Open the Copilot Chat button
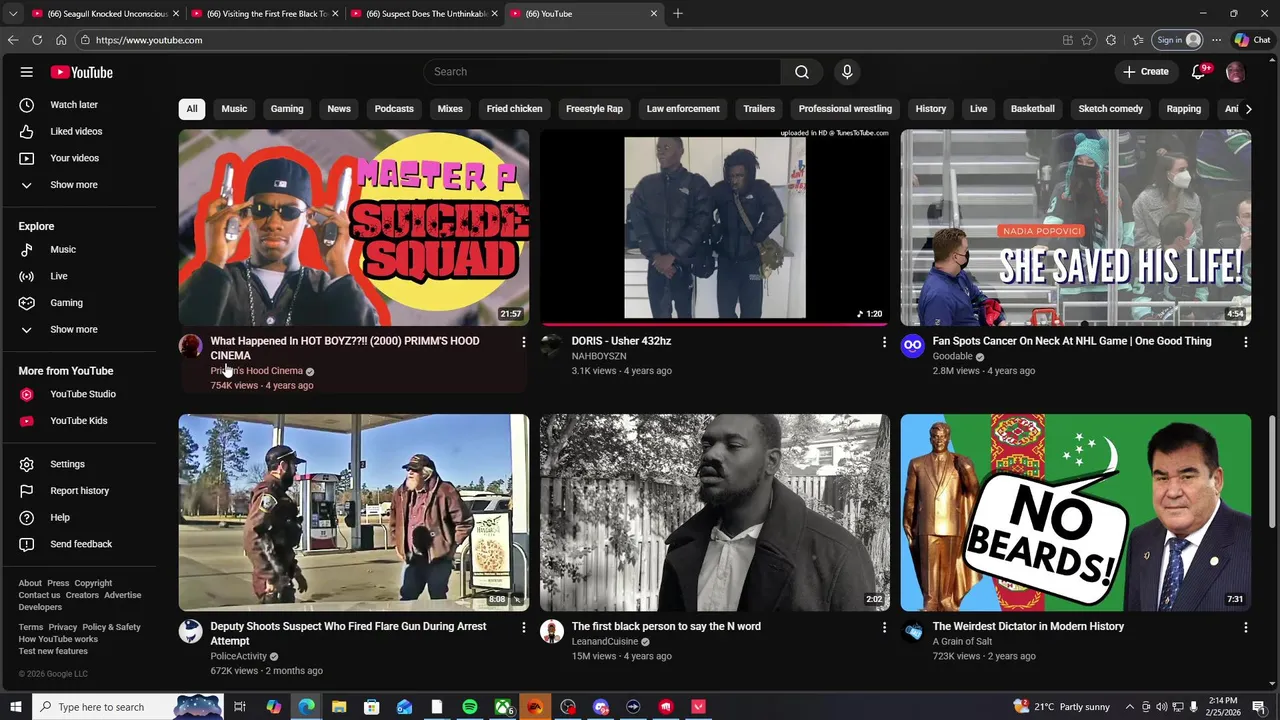This screenshot has height=720, width=1280. coord(1252,40)
